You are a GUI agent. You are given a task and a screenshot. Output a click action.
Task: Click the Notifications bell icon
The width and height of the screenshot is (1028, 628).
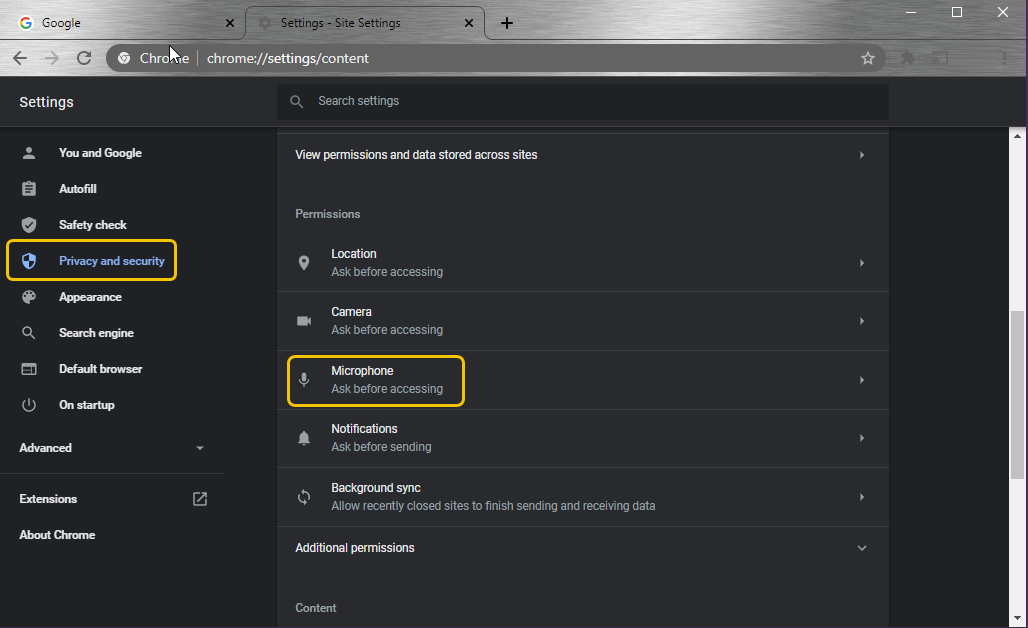[x=304, y=438]
